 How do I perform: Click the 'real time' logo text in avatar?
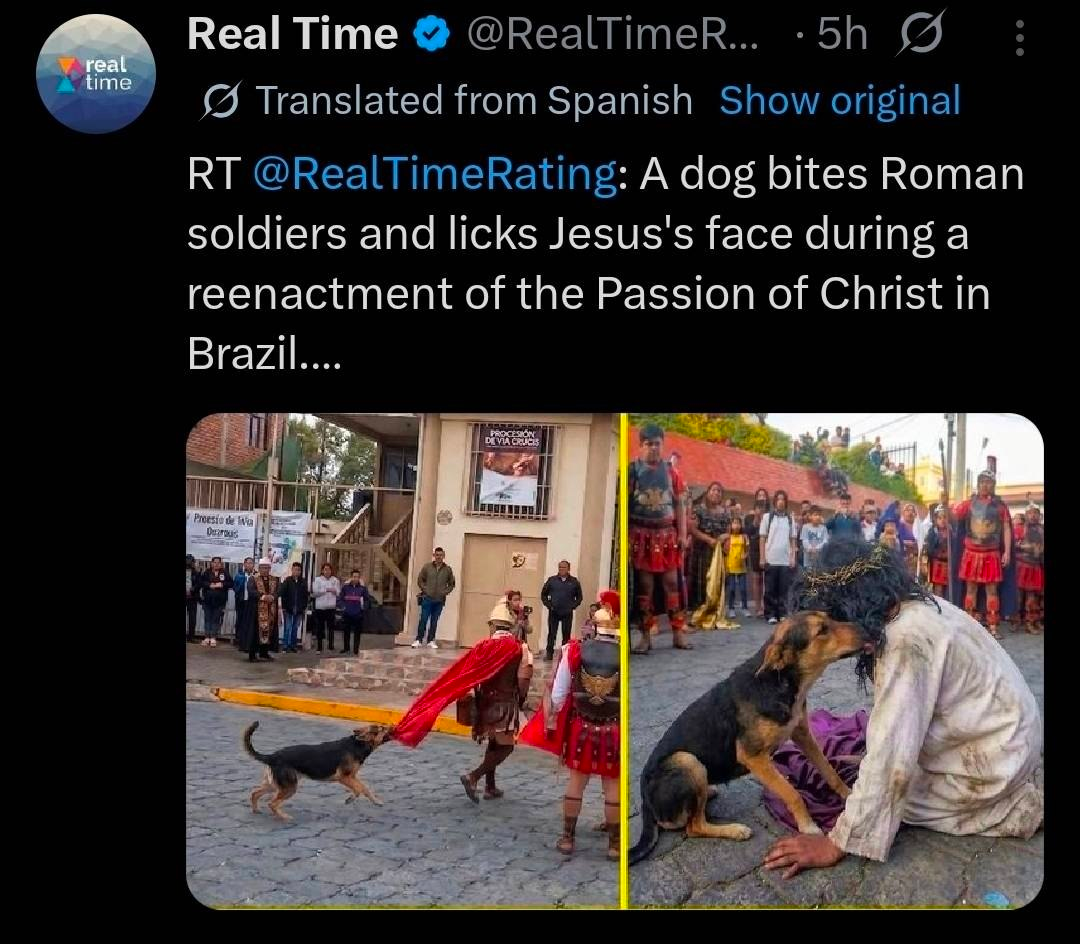[x=107, y=75]
